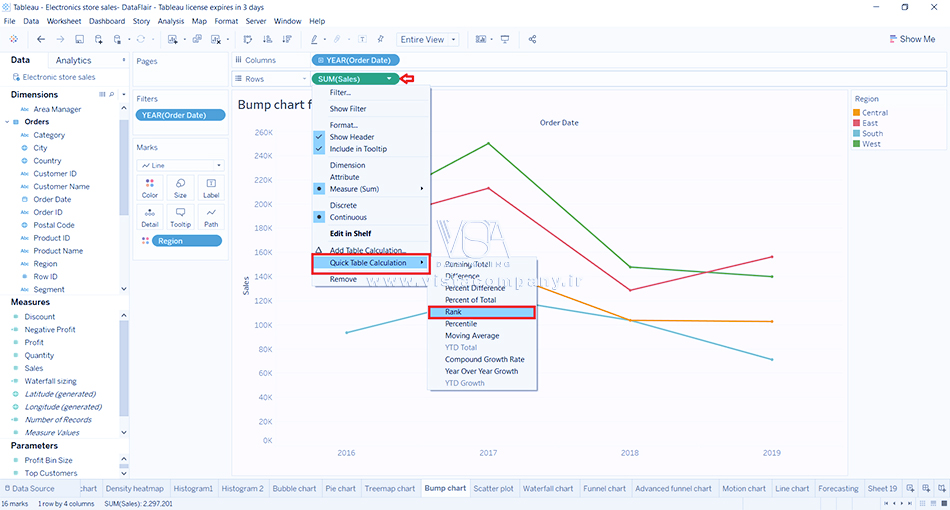950x510 pixels.
Task: Click the Swap rows and columns icon
Action: 248,39
